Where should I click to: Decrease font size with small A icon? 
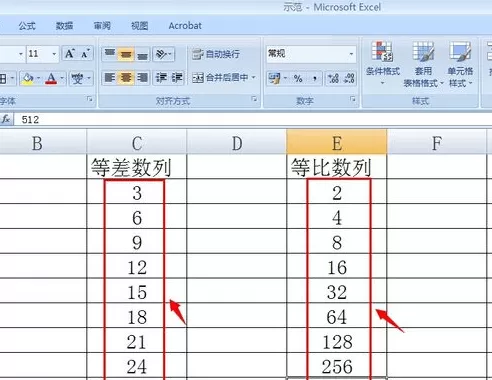(x=85, y=54)
